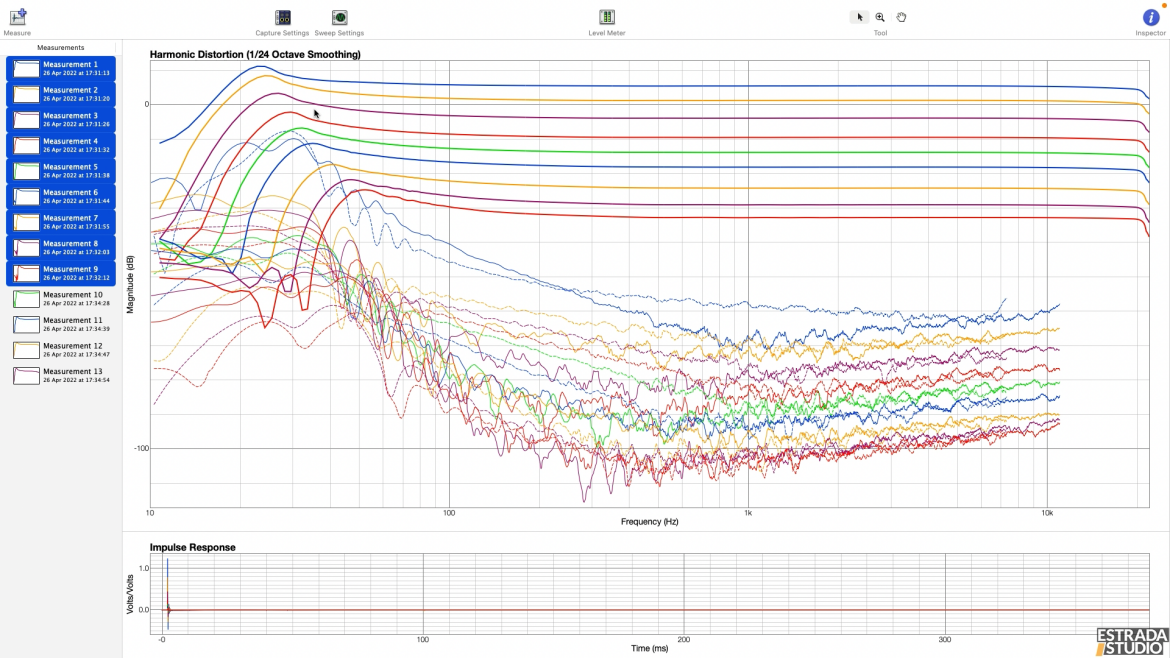Select Measurement 10 in the list
The image size is (1170, 658).
click(x=61, y=299)
